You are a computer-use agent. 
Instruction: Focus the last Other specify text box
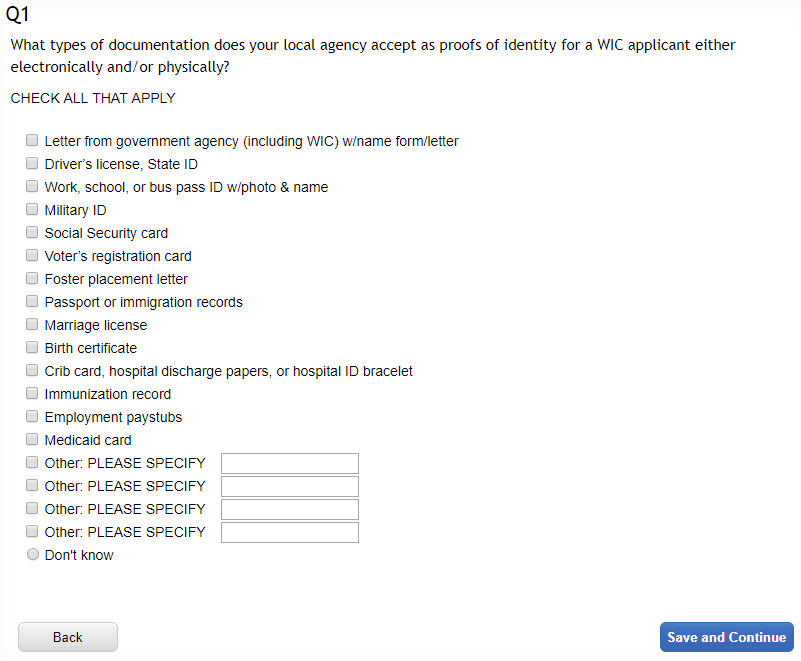pyautogui.click(x=289, y=532)
